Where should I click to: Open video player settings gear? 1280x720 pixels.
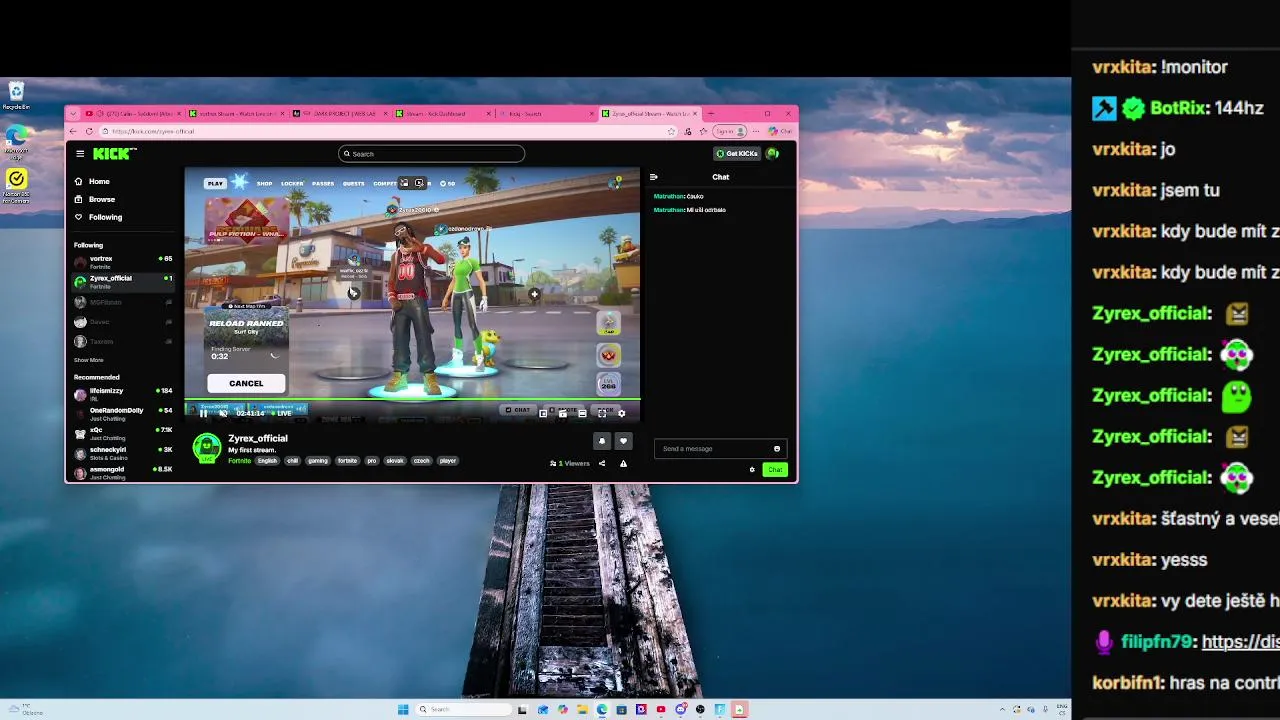(x=621, y=413)
